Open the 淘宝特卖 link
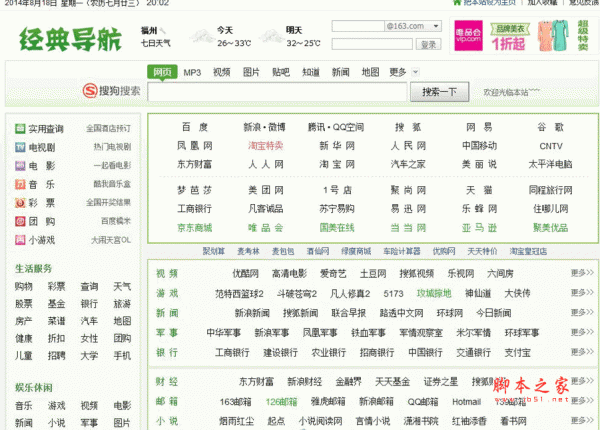 point(266,146)
